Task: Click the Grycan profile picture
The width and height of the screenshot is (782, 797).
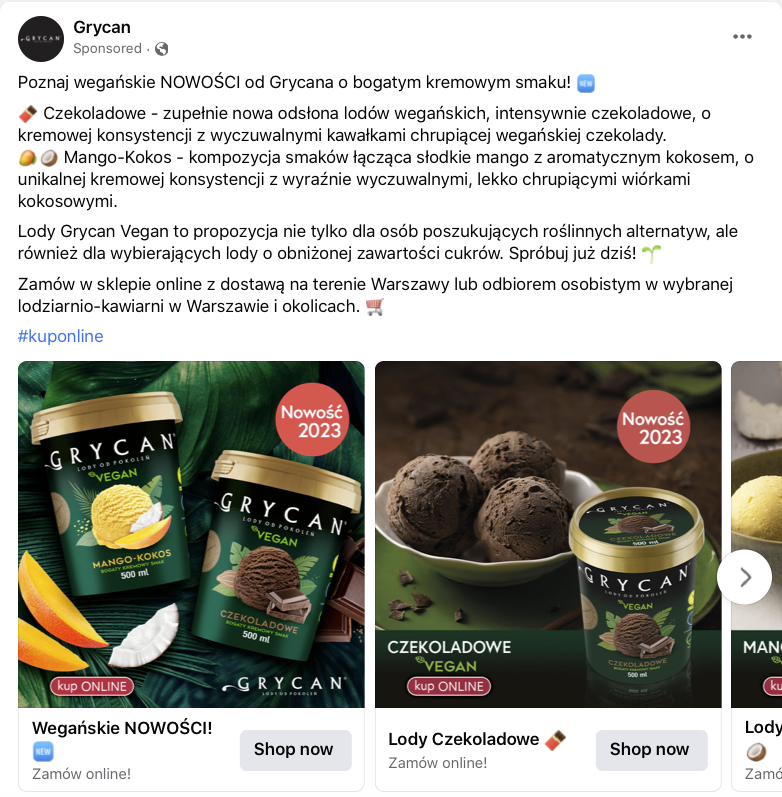Action: pyautogui.click(x=41, y=39)
